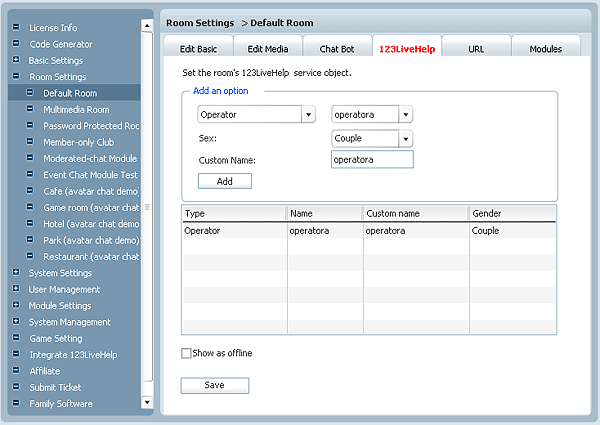This screenshot has height=425, width=600.
Task: Click the Submit Ticket icon
Action: pyautogui.click(x=16, y=387)
